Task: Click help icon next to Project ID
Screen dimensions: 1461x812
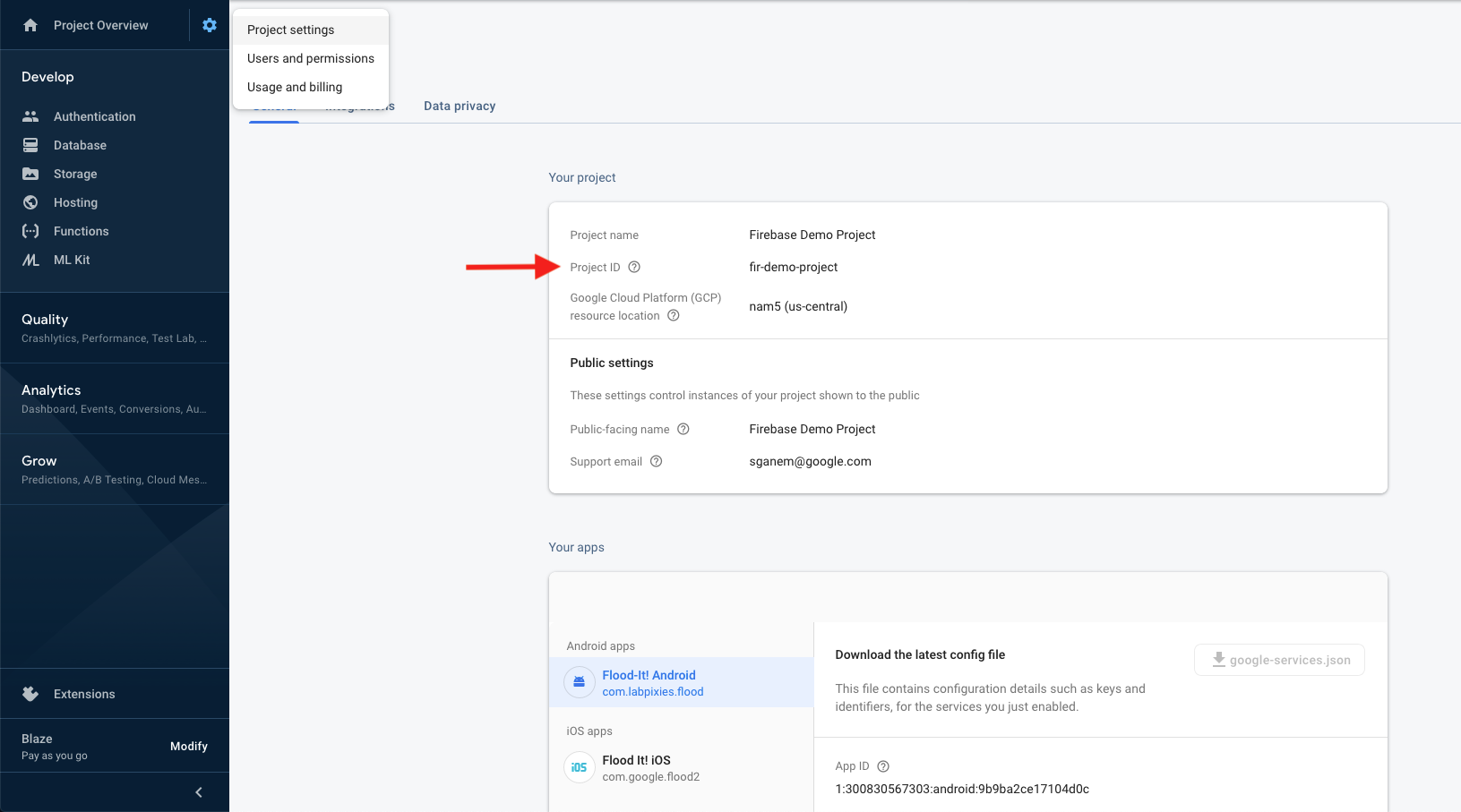Action: click(634, 267)
